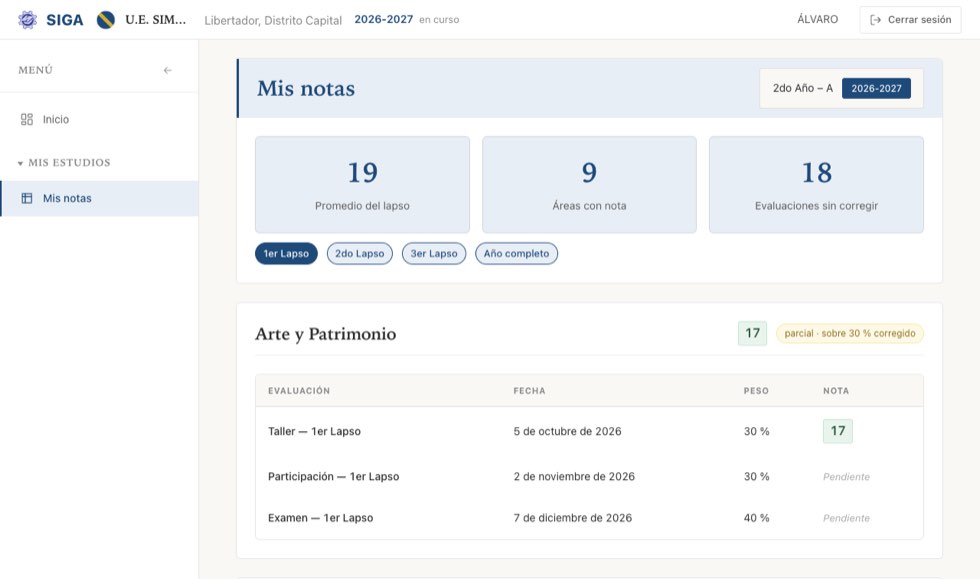Click the 2do Año – A section label
The image size is (980, 579).
point(802,88)
